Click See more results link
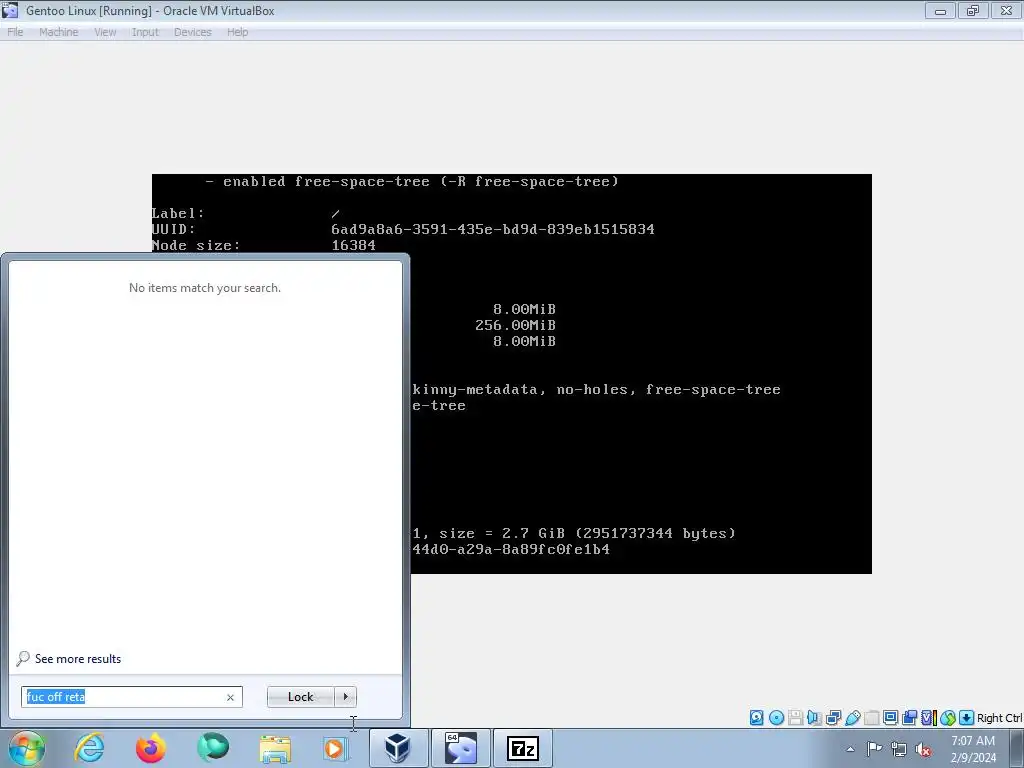This screenshot has width=1024, height=768. click(x=78, y=659)
